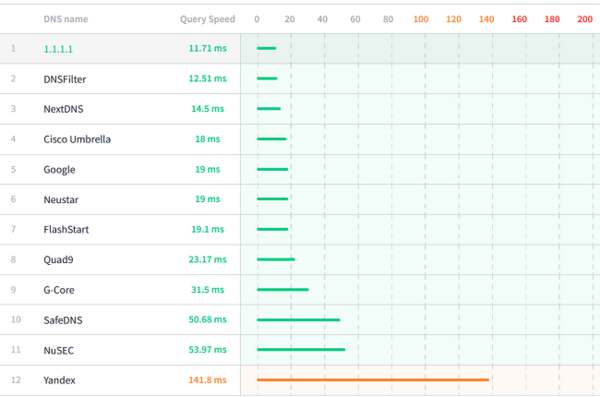Click the green bar for NuSEC

click(301, 350)
